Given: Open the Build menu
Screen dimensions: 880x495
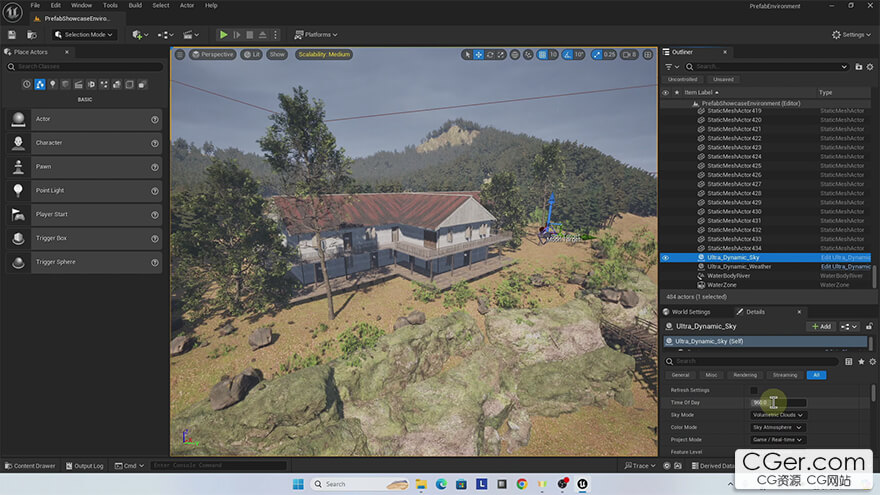Looking at the screenshot, I should pyautogui.click(x=135, y=5).
